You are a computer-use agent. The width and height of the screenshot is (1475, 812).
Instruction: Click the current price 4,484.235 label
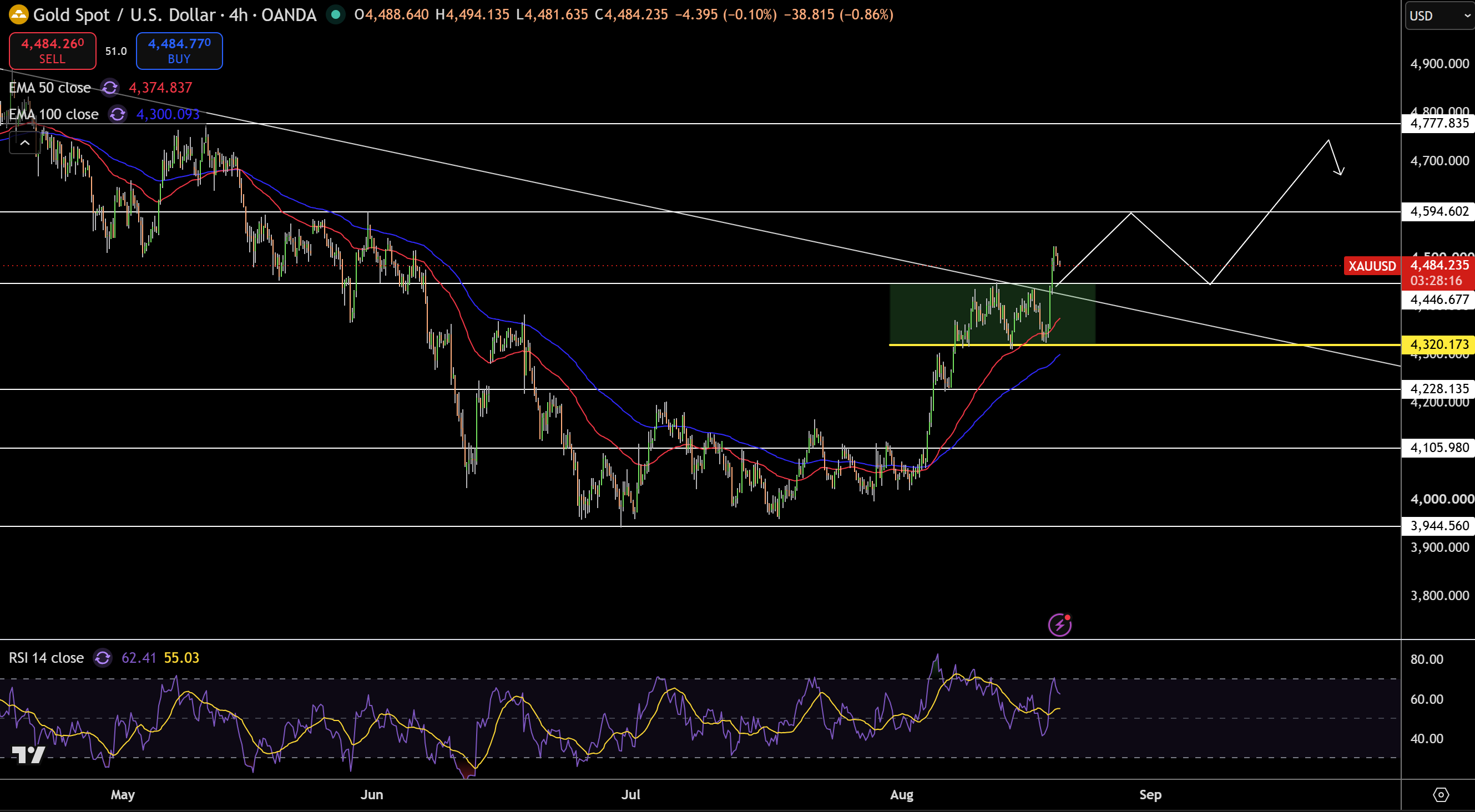click(1439, 266)
